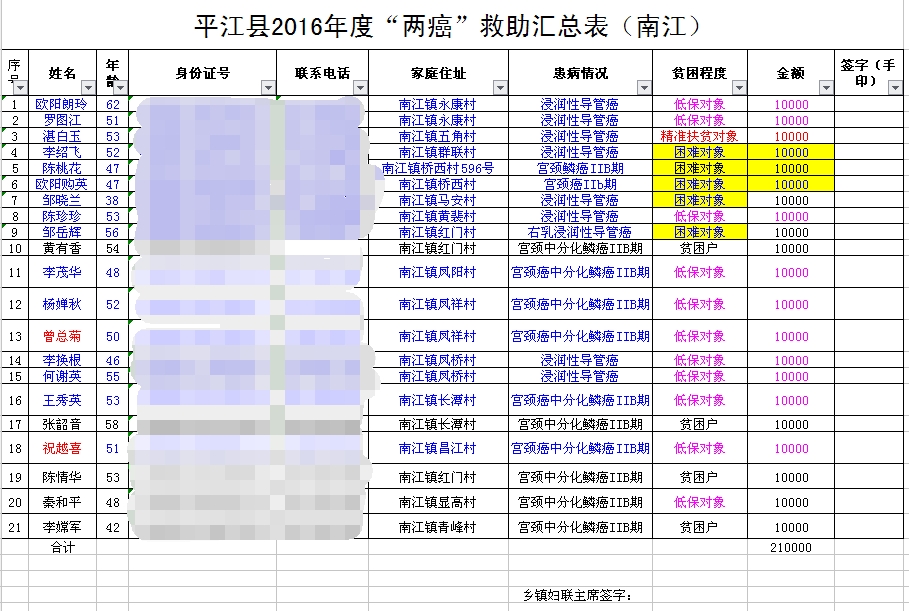Open the 联系电话 filter dropdown
The height and width of the screenshot is (611, 909).
(x=360, y=88)
